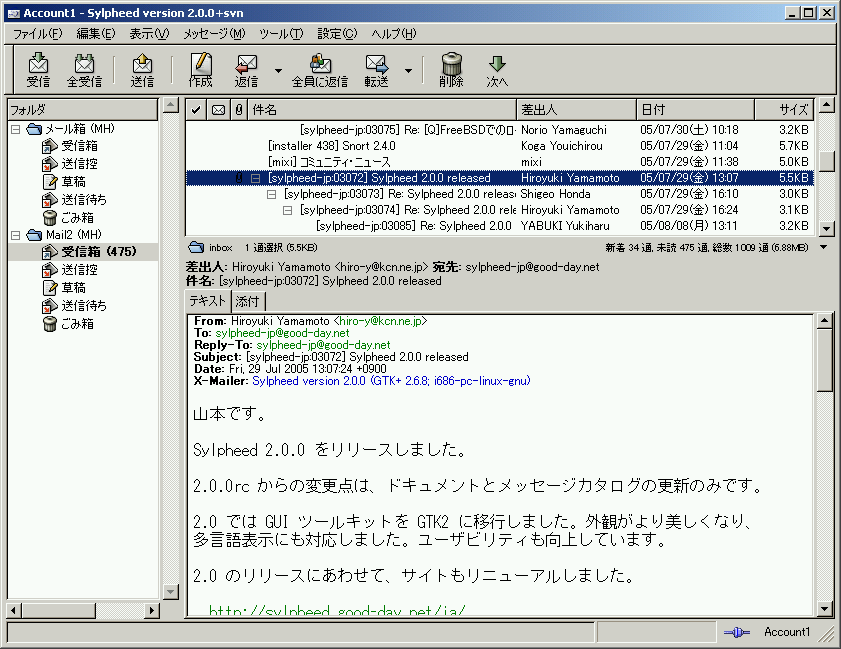This screenshot has height=649, width=841.
Task: Sort messages by 日付 column header
Action: pos(695,110)
